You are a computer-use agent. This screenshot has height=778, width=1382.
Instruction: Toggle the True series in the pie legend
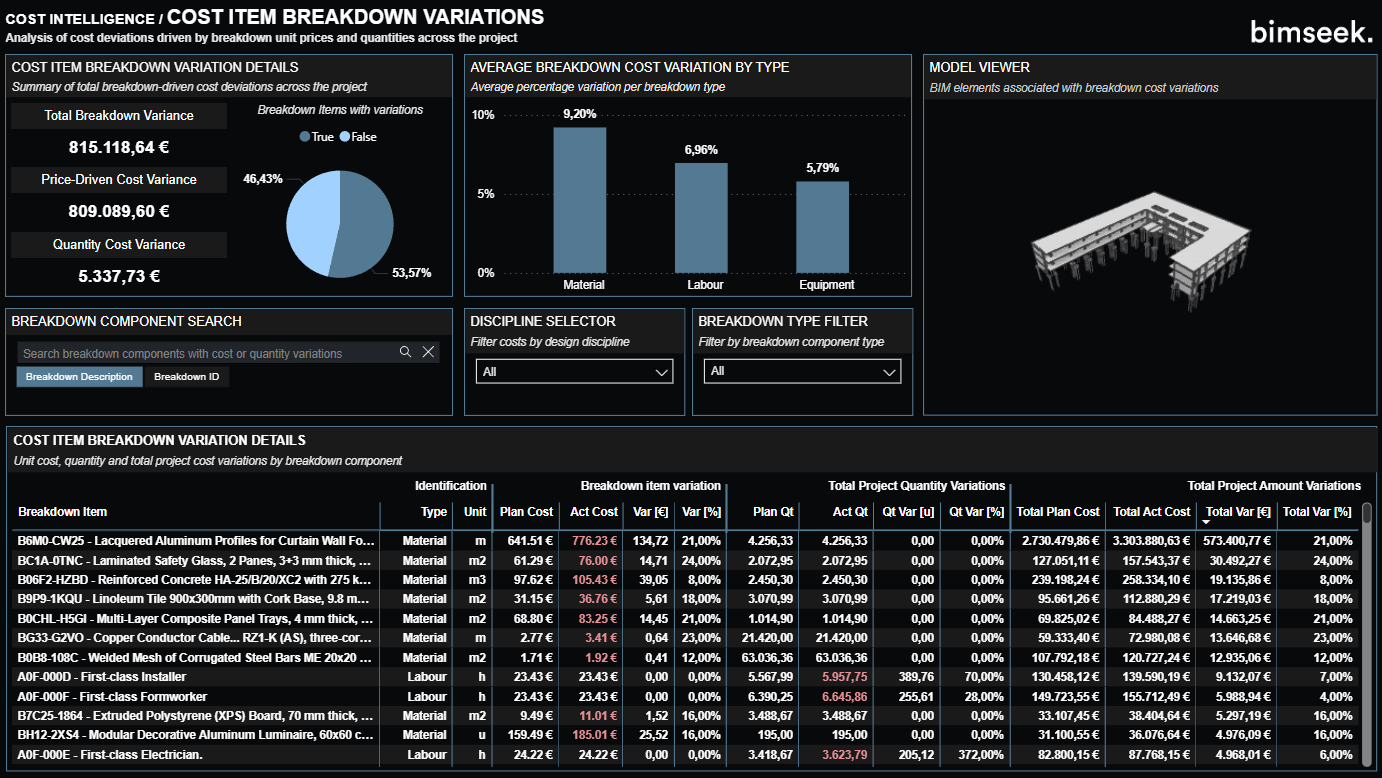[x=316, y=137]
